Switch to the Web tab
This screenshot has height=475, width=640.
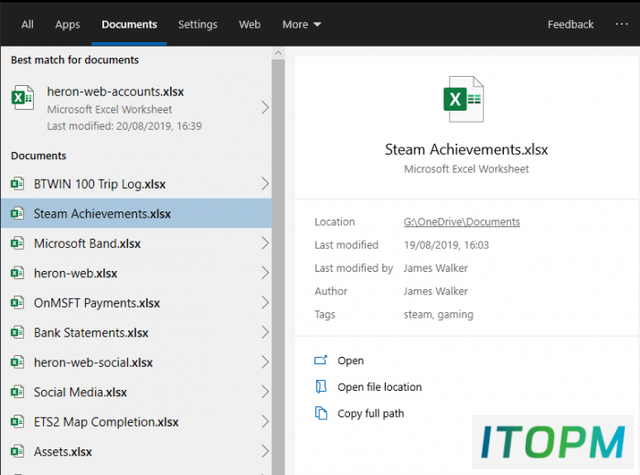coord(249,24)
